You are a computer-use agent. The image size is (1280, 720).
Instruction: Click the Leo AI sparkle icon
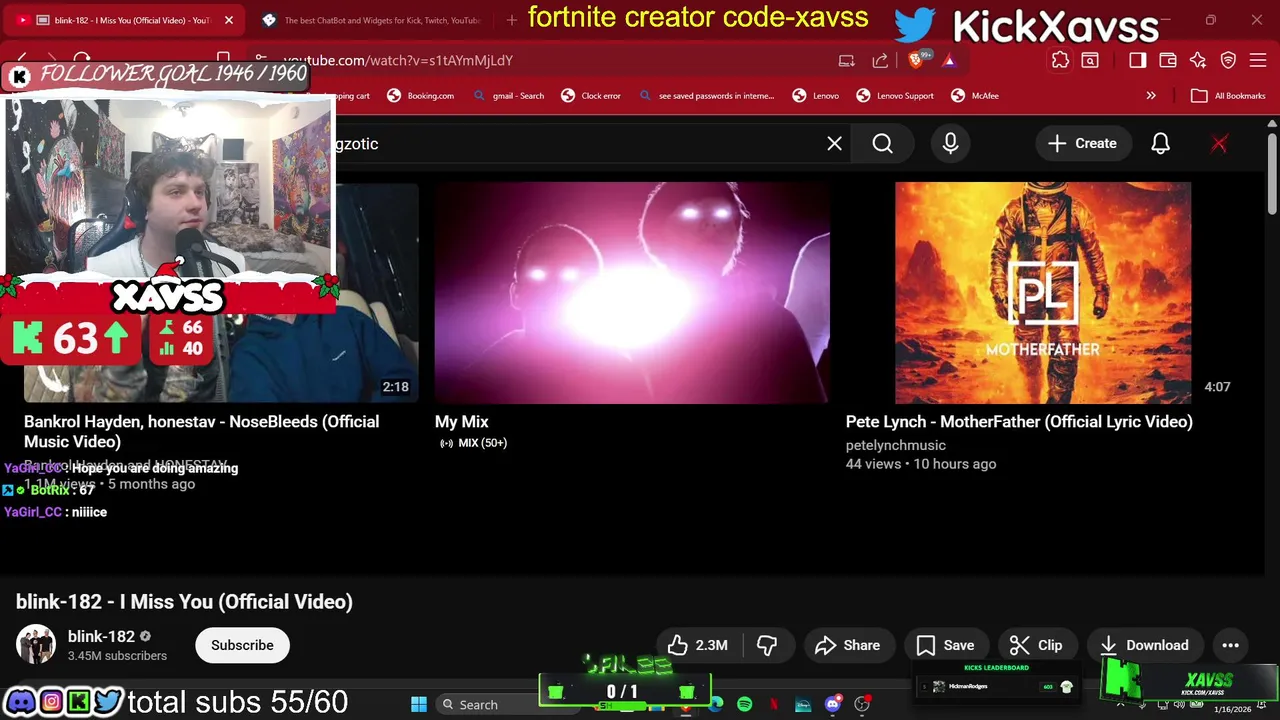coord(1198,60)
